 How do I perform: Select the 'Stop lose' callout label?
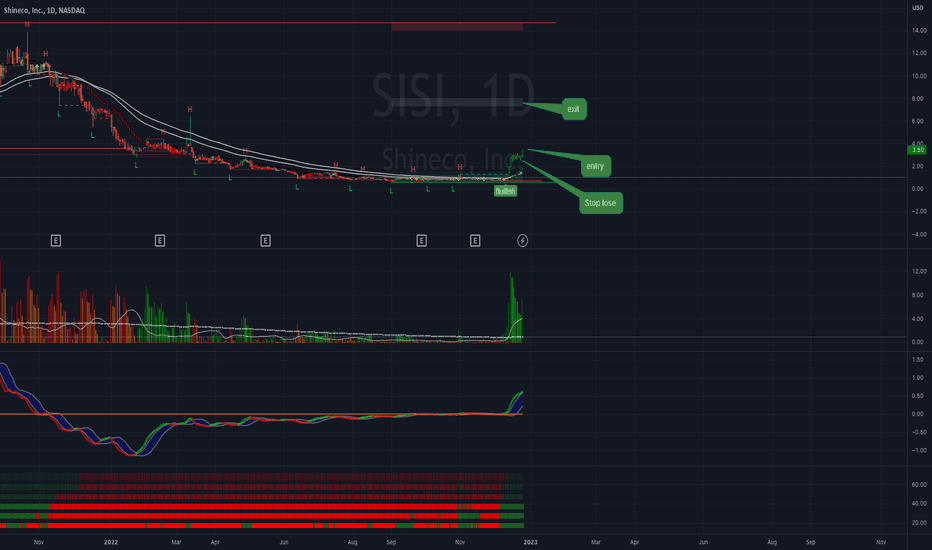click(x=600, y=203)
